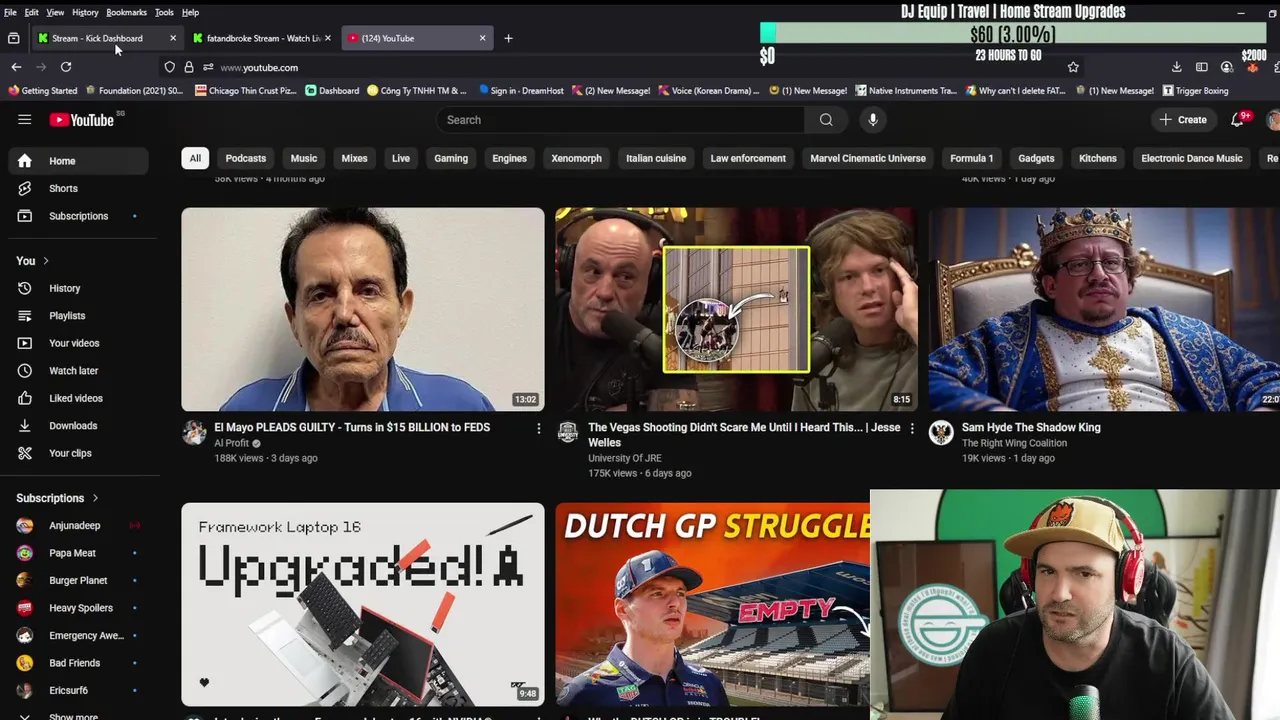Select the Formula 1 filter chip
Viewport: 1280px width, 720px height.
click(971, 158)
